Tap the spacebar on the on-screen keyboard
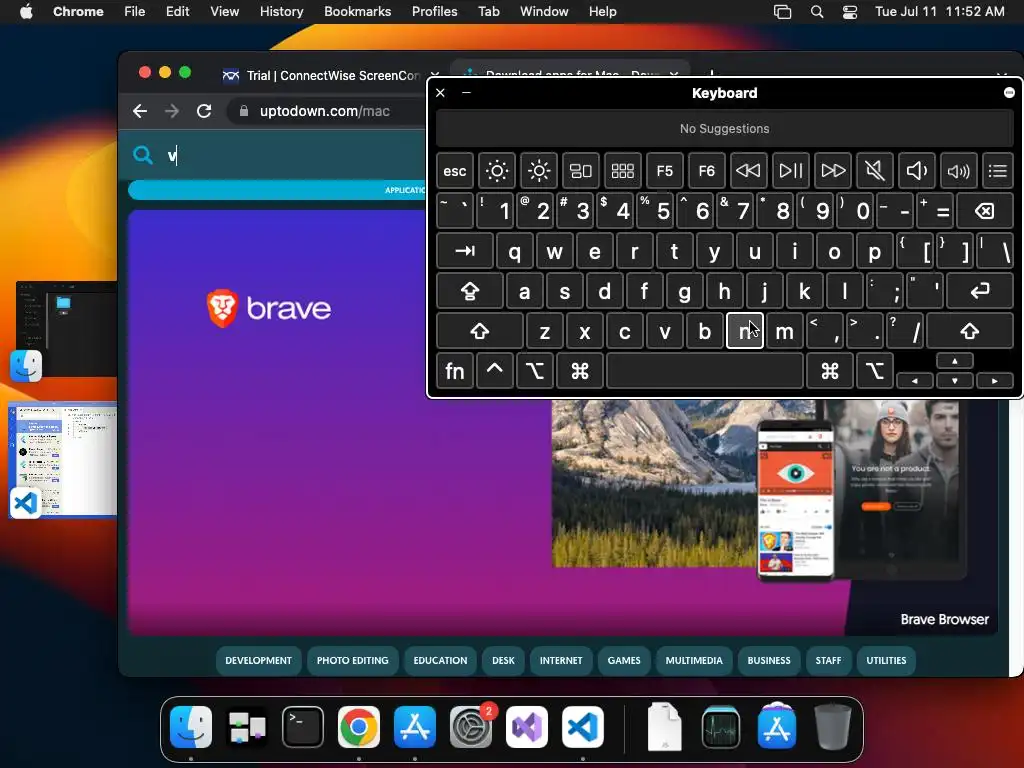This screenshot has height=768, width=1024. [705, 371]
